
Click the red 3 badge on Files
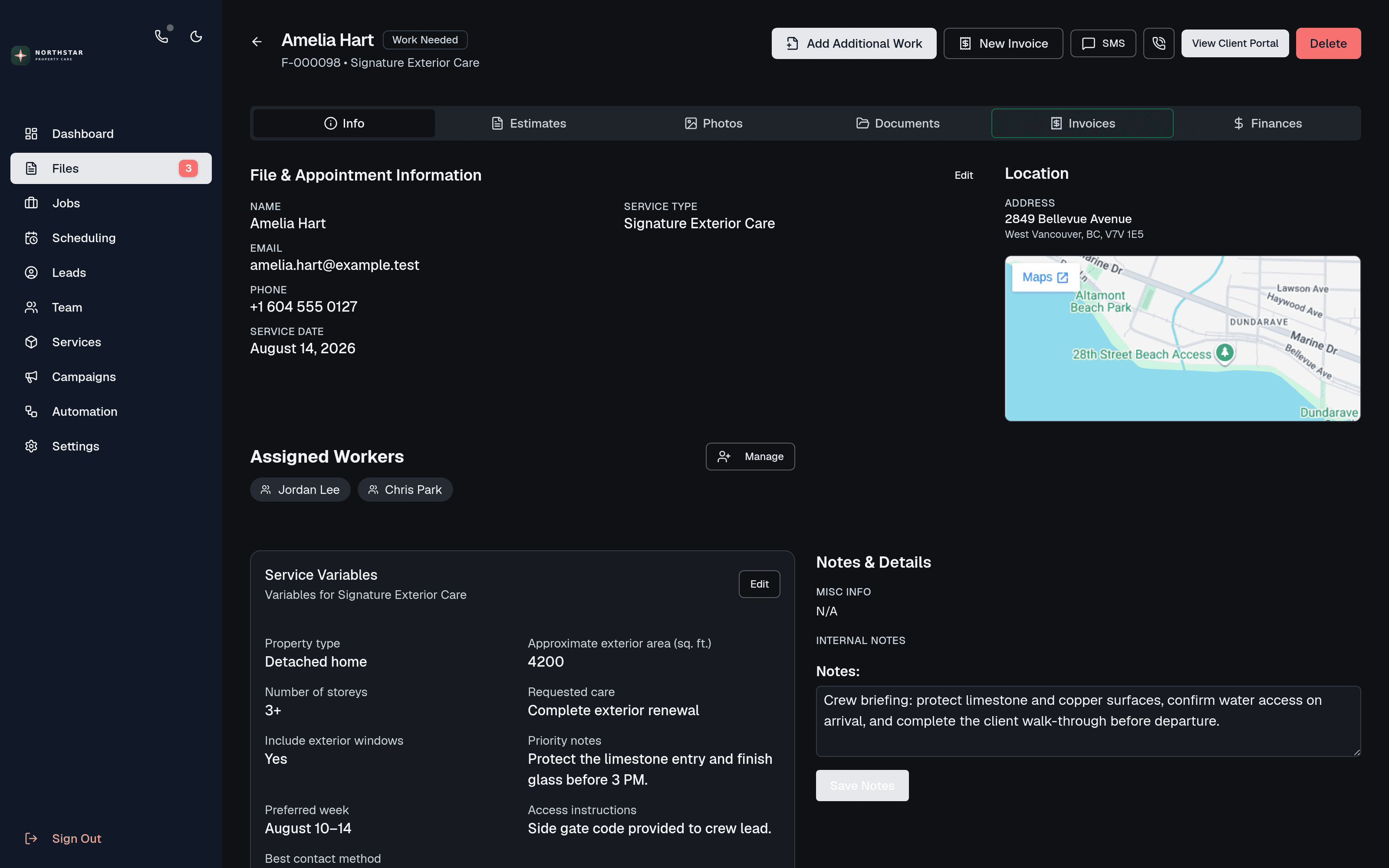pos(188,168)
